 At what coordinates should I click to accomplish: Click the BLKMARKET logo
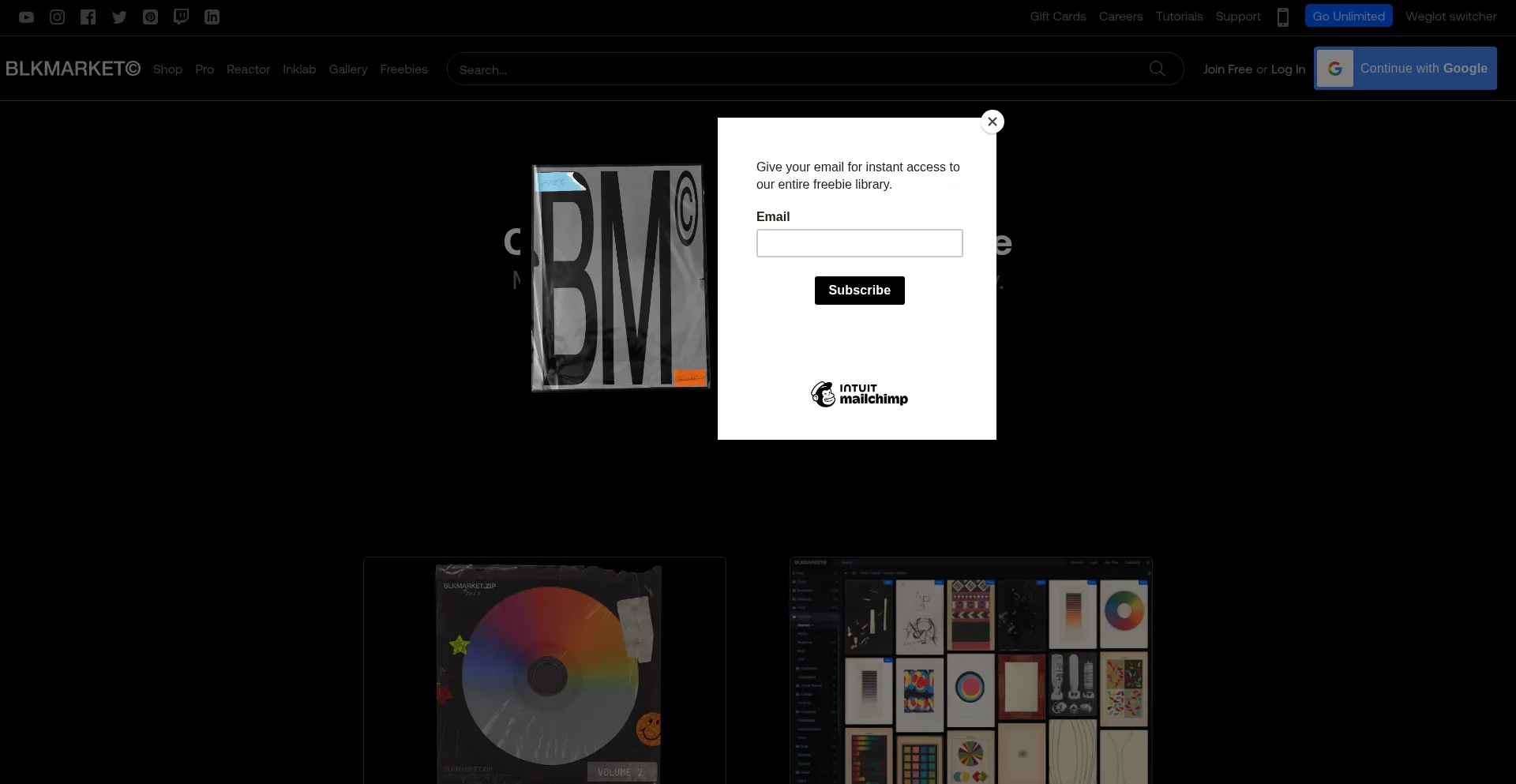73,69
